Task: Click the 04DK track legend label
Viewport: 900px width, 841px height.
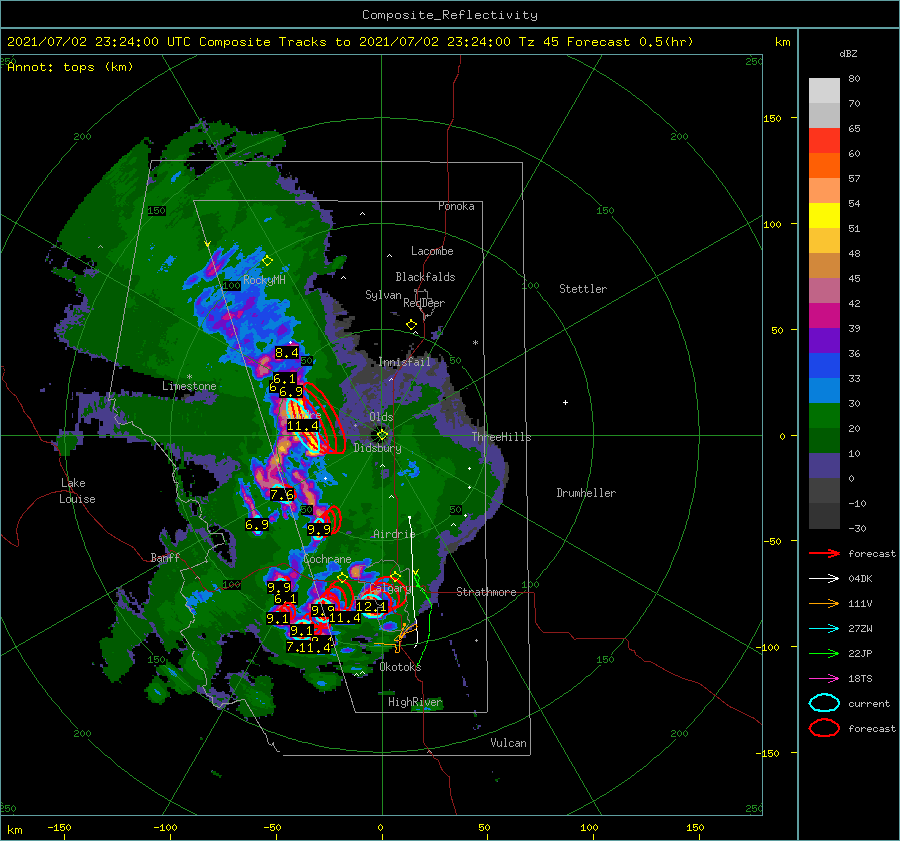Action: pos(860,579)
